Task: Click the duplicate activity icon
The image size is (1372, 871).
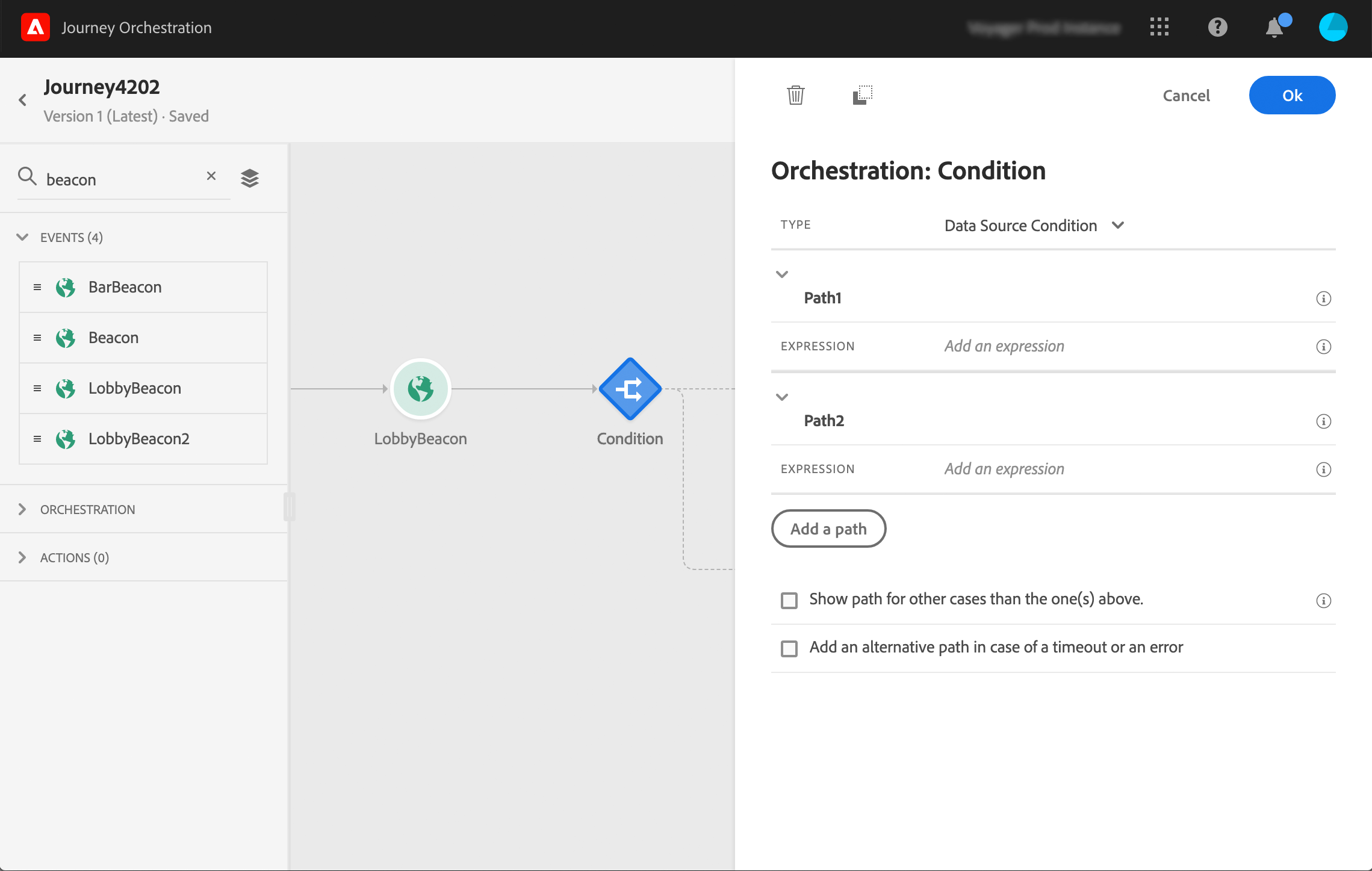Action: click(862, 95)
